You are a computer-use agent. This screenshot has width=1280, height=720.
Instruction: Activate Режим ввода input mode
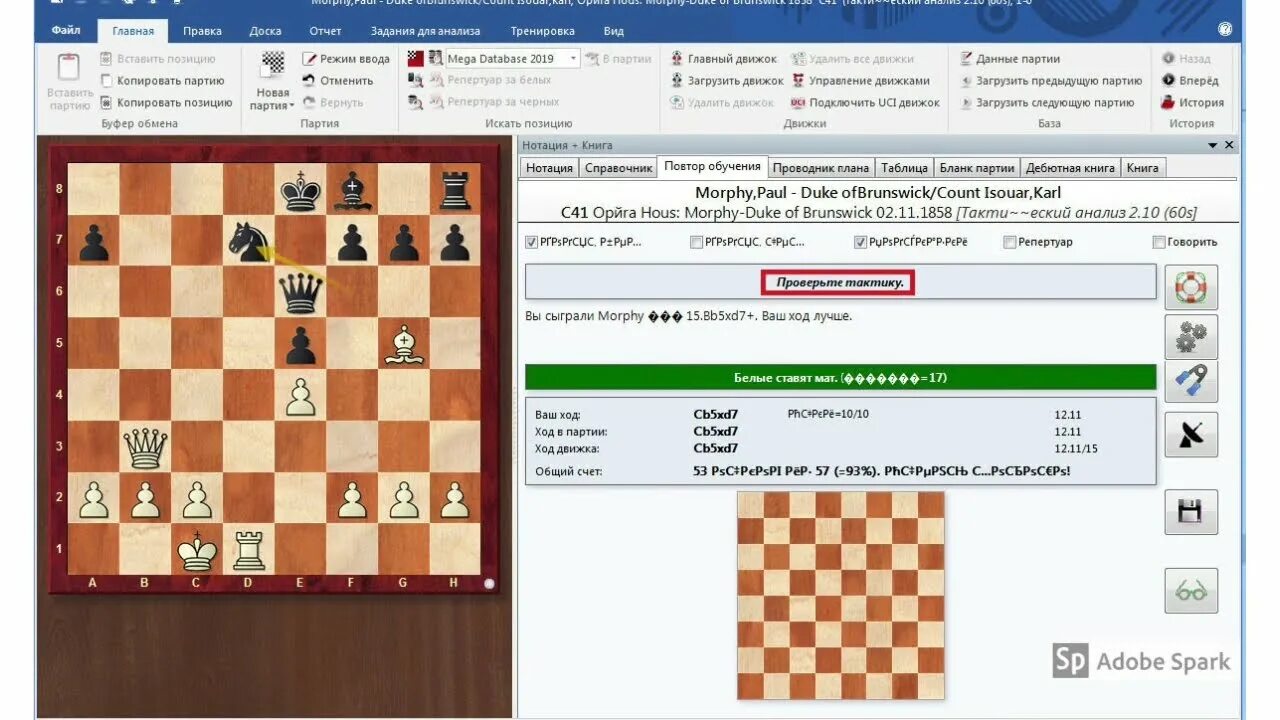point(346,59)
